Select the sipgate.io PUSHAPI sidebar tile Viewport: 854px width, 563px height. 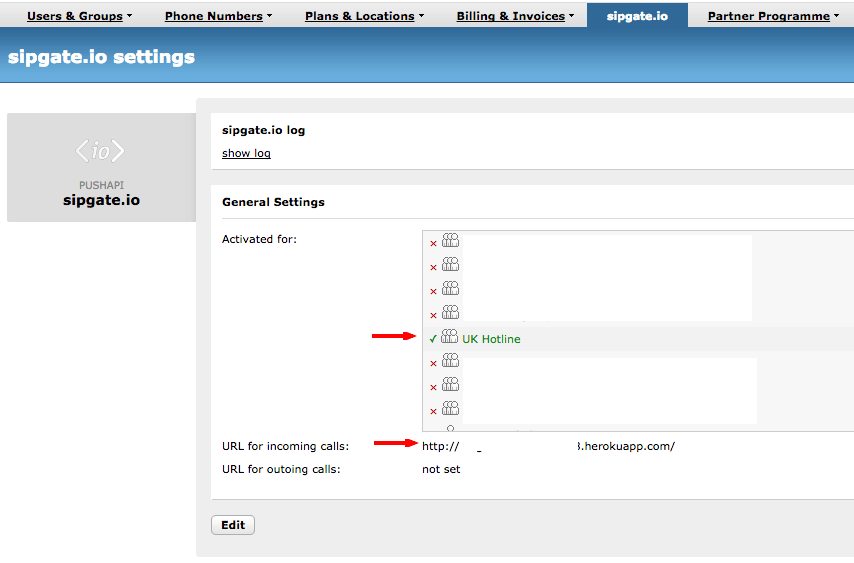point(101,167)
